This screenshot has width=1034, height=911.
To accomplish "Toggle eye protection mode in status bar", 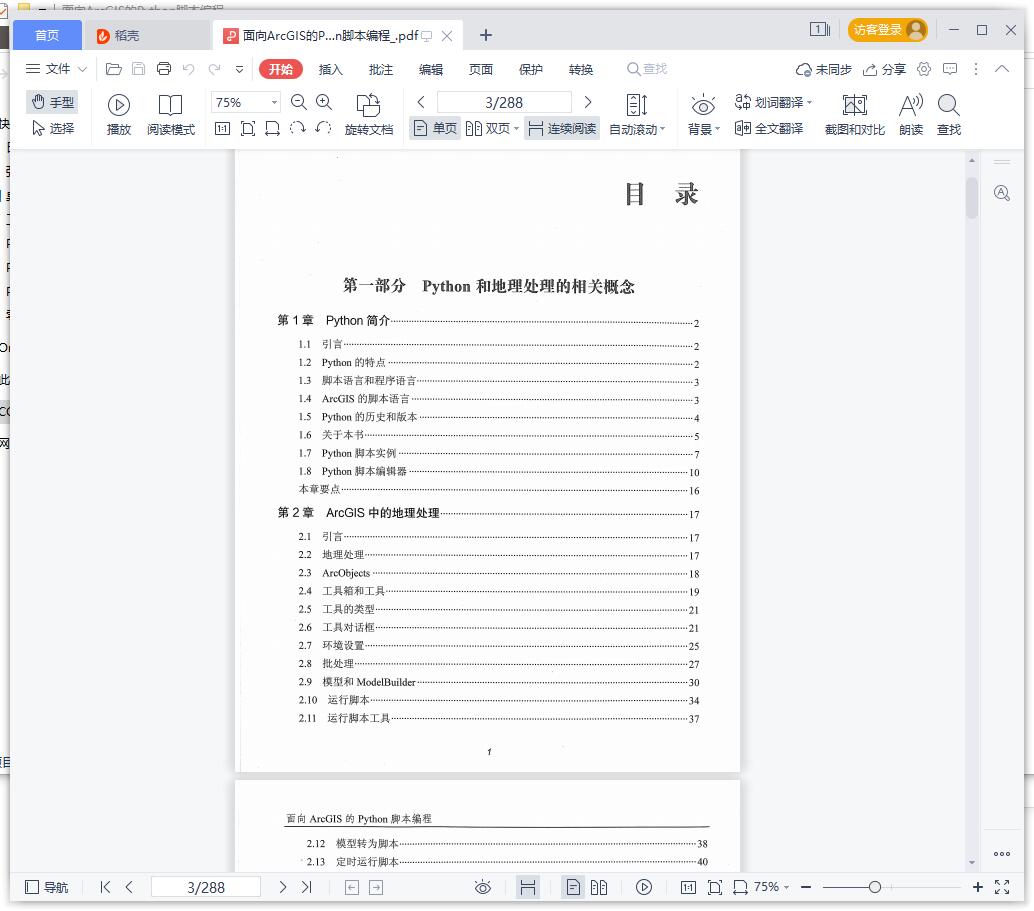I will coord(483,887).
